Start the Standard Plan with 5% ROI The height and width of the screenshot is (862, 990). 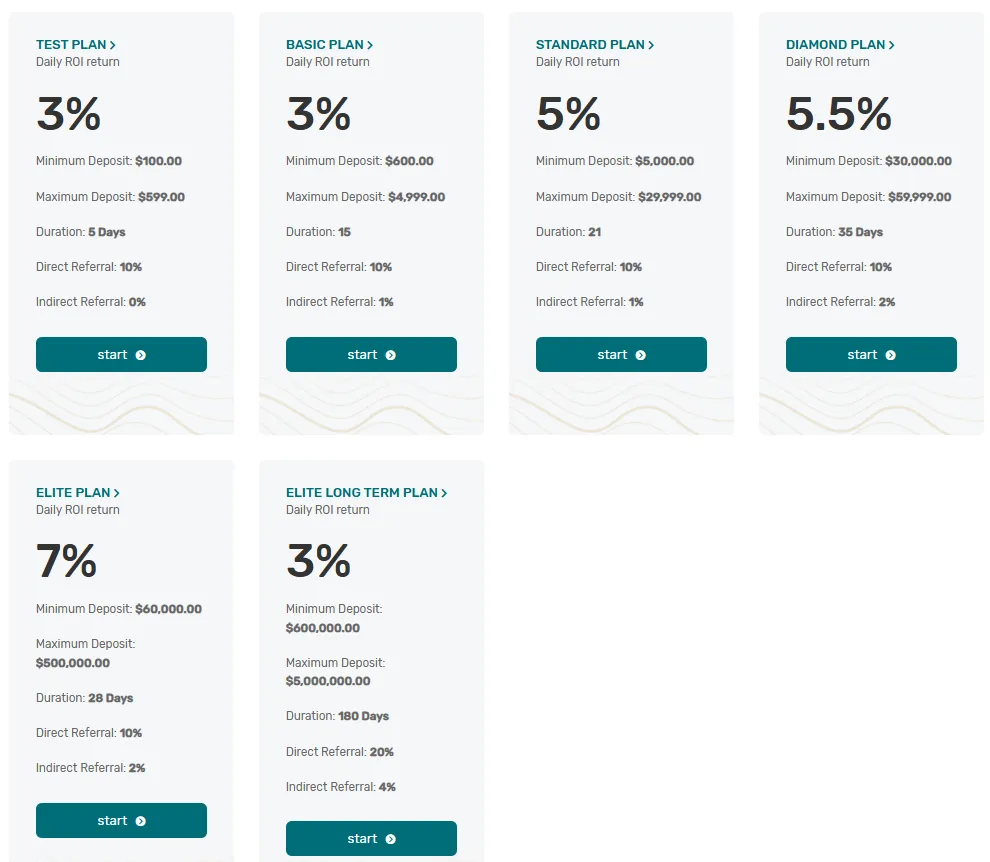point(621,355)
